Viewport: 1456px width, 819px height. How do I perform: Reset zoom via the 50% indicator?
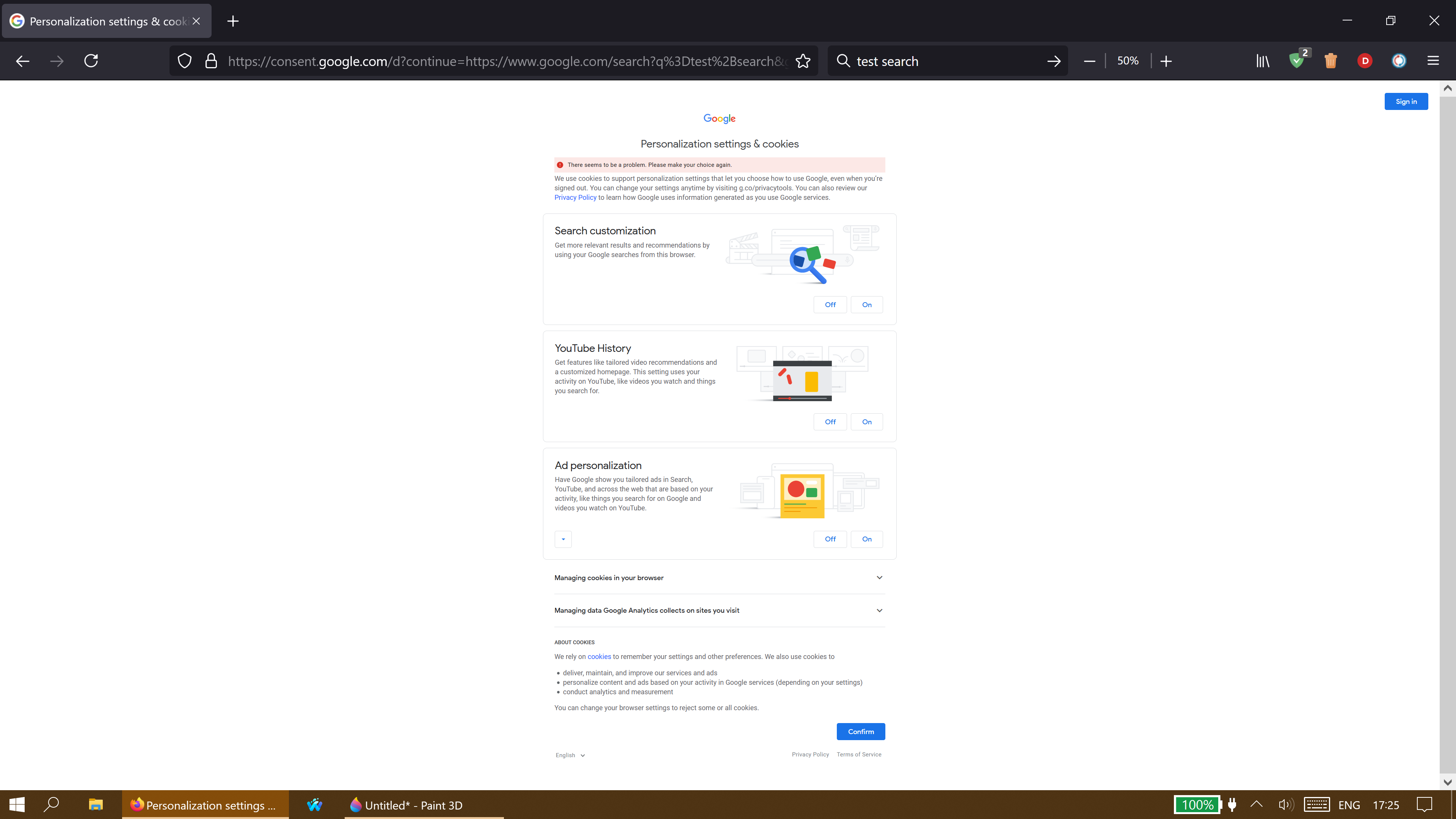[x=1128, y=61]
